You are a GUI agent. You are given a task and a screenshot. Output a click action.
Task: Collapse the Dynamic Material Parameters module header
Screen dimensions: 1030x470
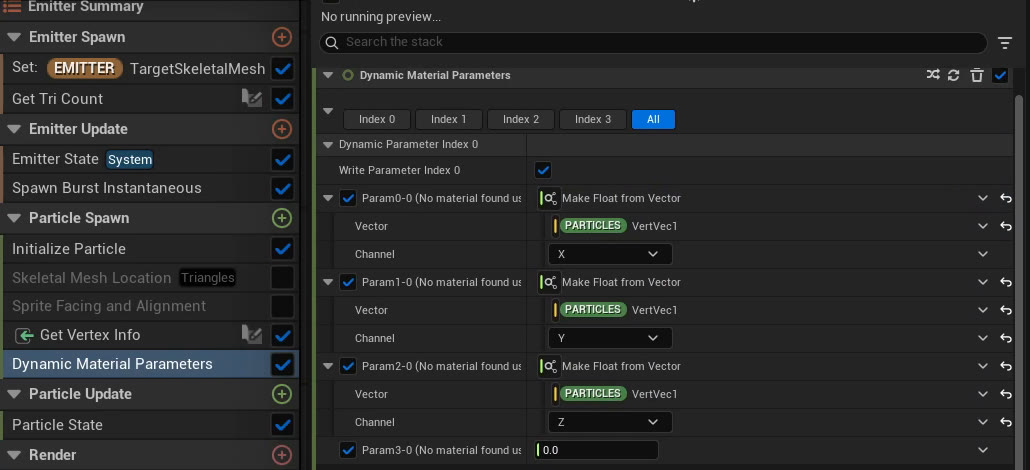[x=328, y=75]
